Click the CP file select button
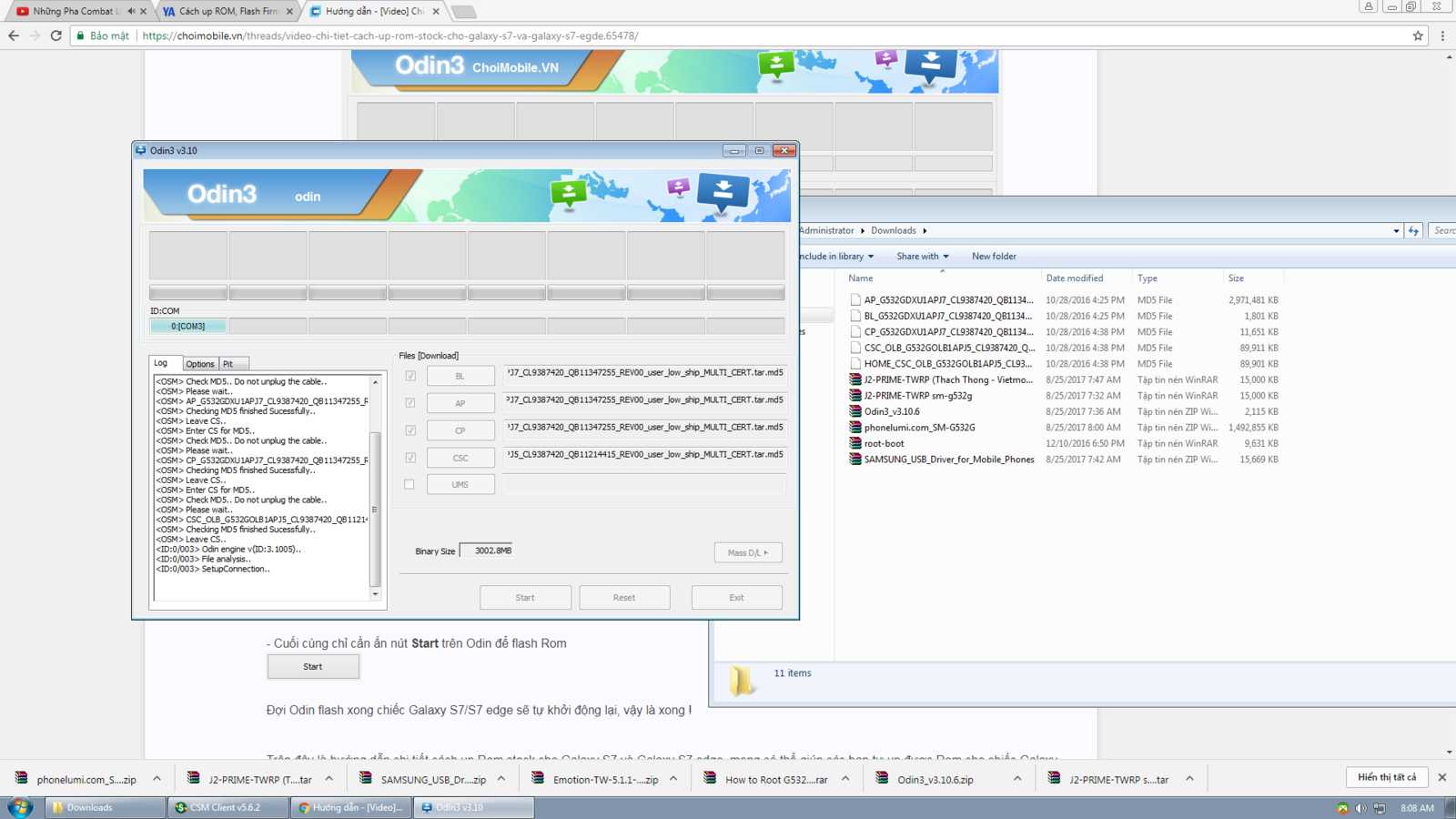1456x819 pixels. [460, 430]
